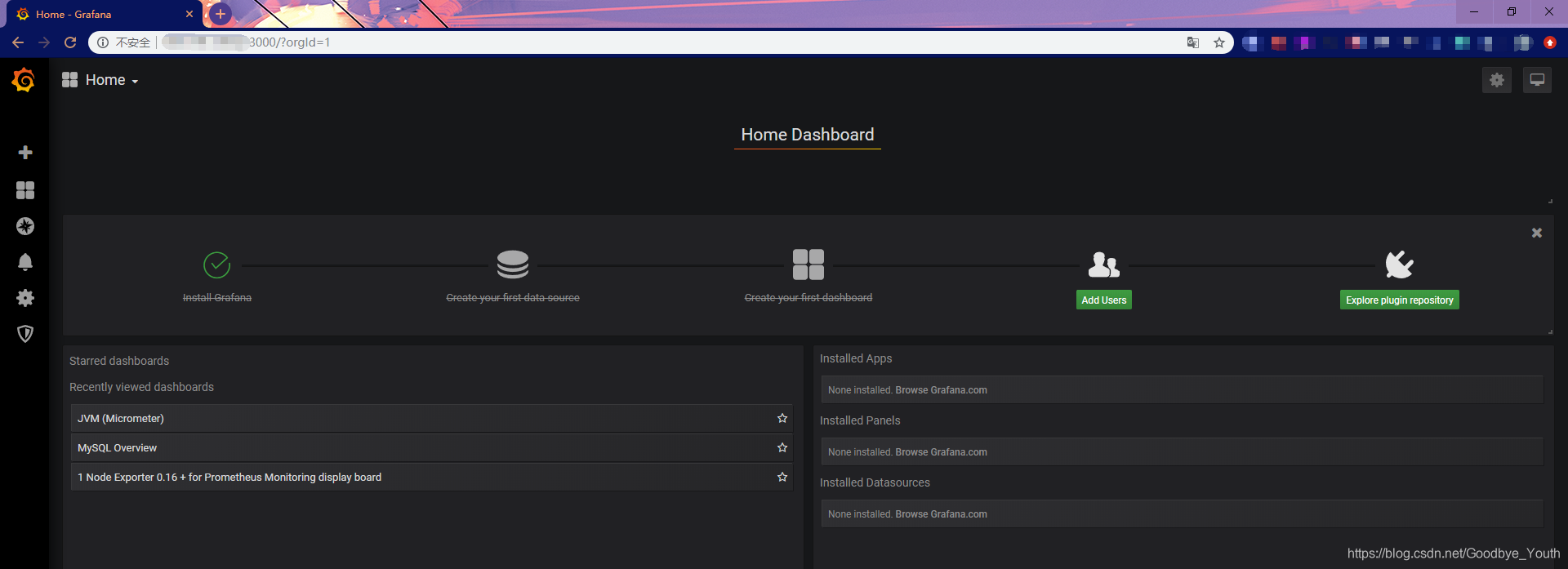
Task: Open the Server Admin shield icon
Action: click(x=25, y=334)
